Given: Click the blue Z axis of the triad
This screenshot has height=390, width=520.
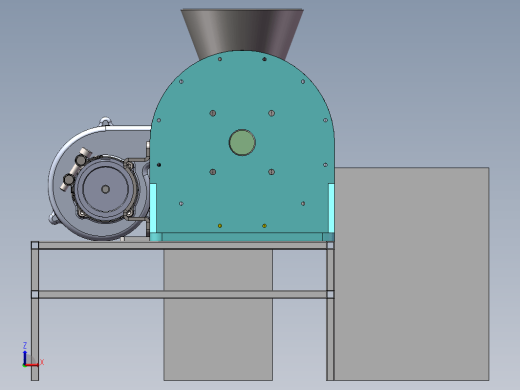Looking at the screenshot, I should tap(25, 357).
